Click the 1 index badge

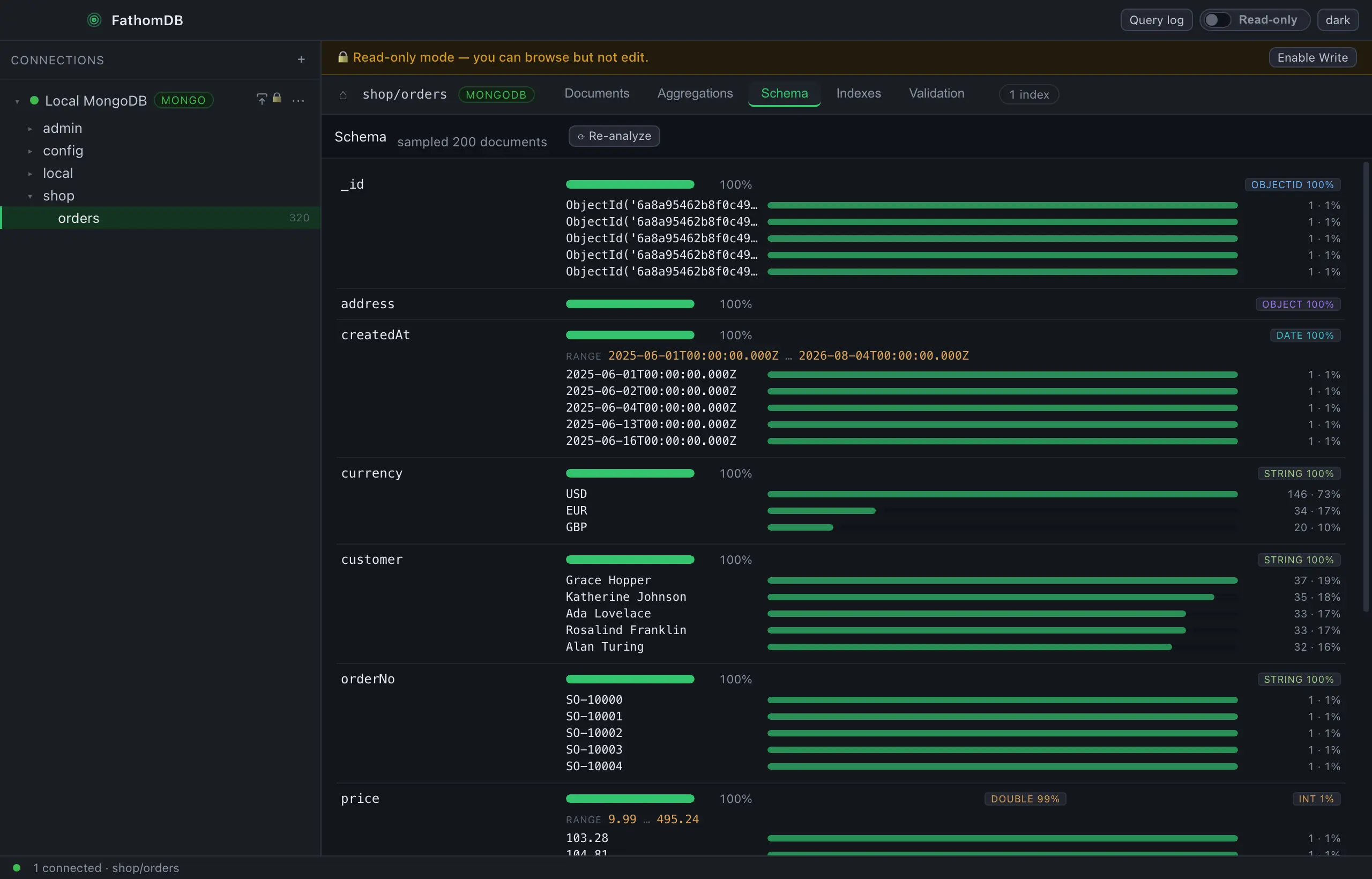pyautogui.click(x=1029, y=94)
